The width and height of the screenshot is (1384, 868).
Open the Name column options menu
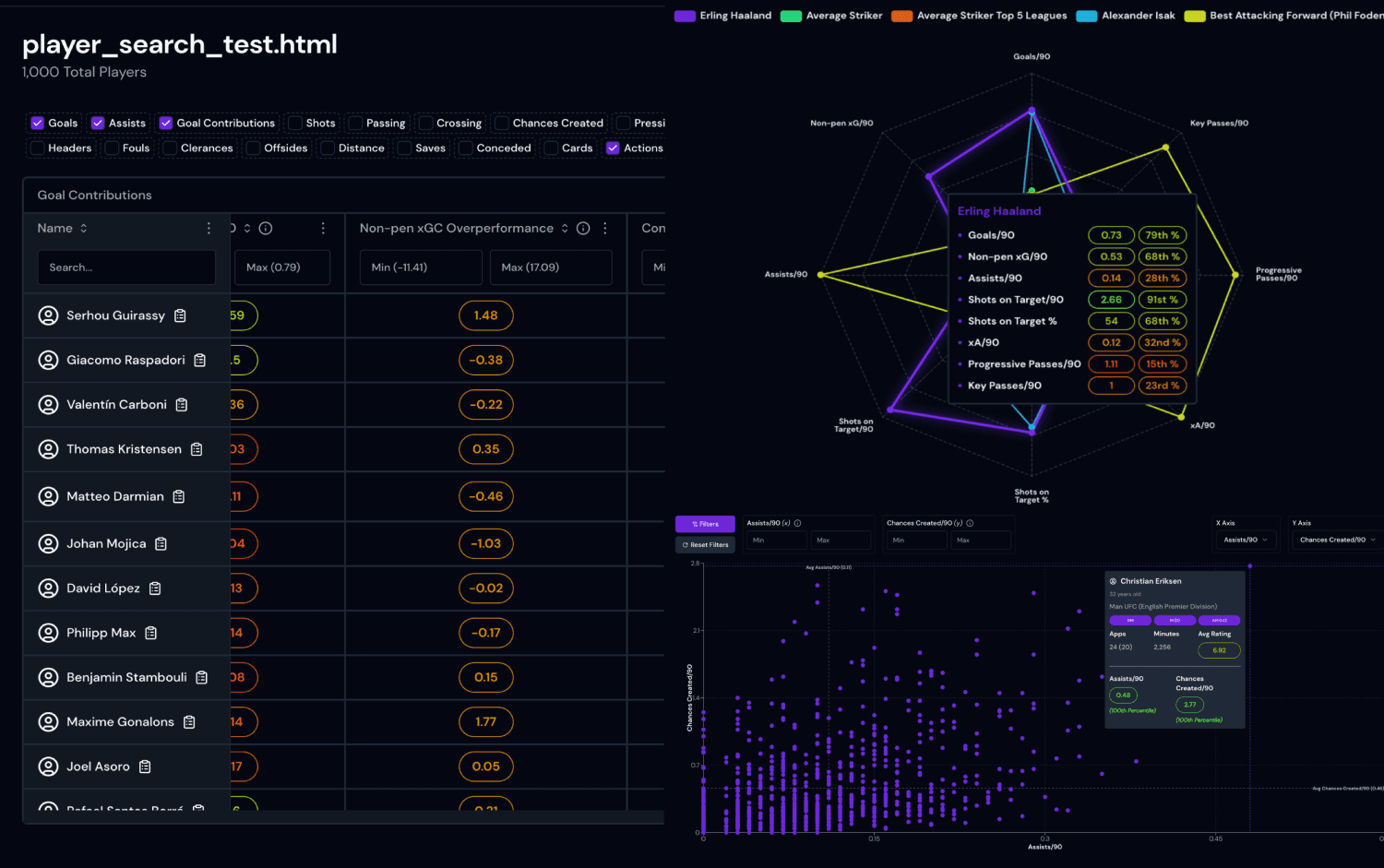[x=209, y=228]
